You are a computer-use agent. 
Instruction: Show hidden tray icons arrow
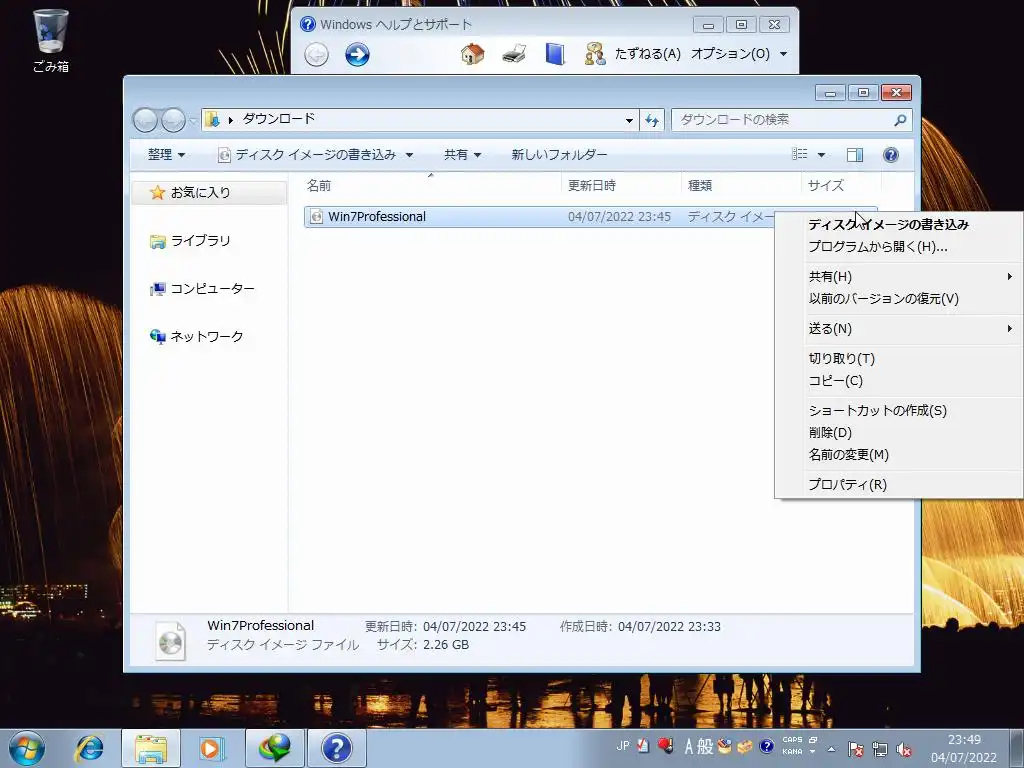[831, 749]
